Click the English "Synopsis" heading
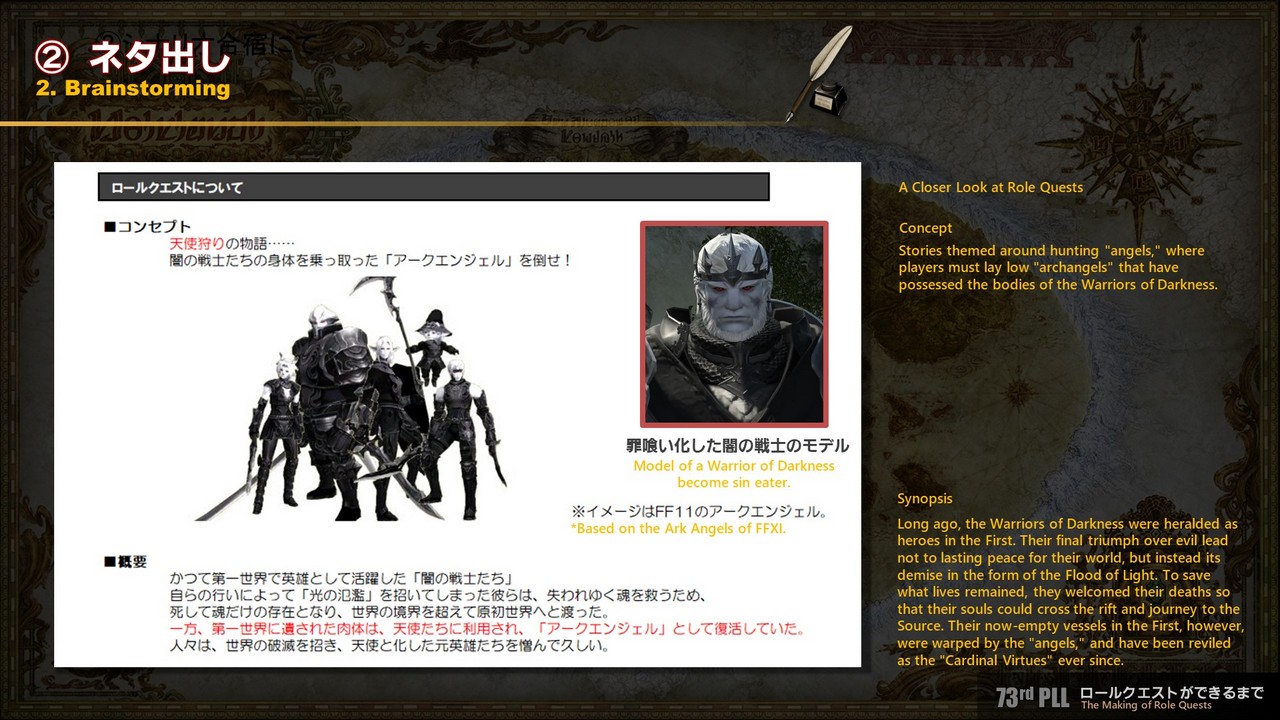This screenshot has width=1280, height=720. [925, 498]
